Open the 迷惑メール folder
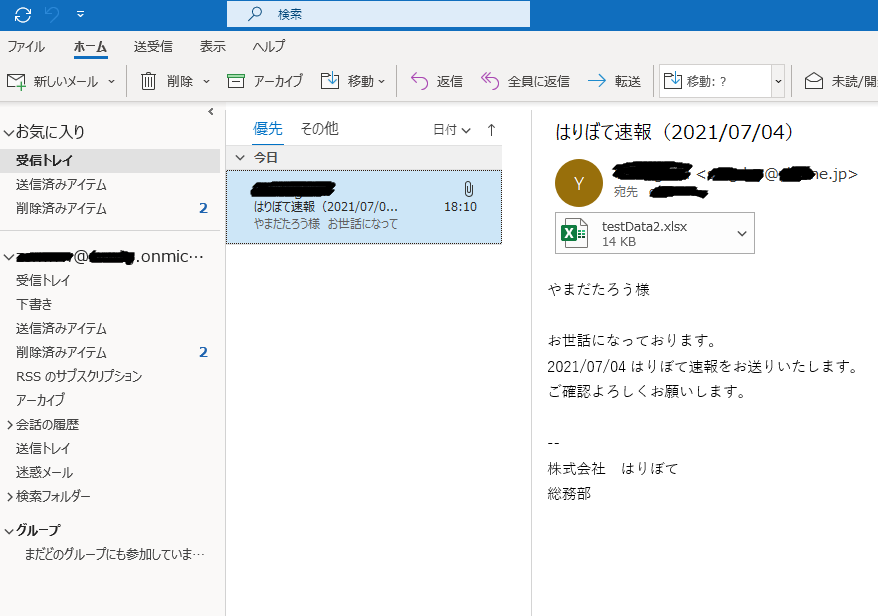 (x=44, y=472)
